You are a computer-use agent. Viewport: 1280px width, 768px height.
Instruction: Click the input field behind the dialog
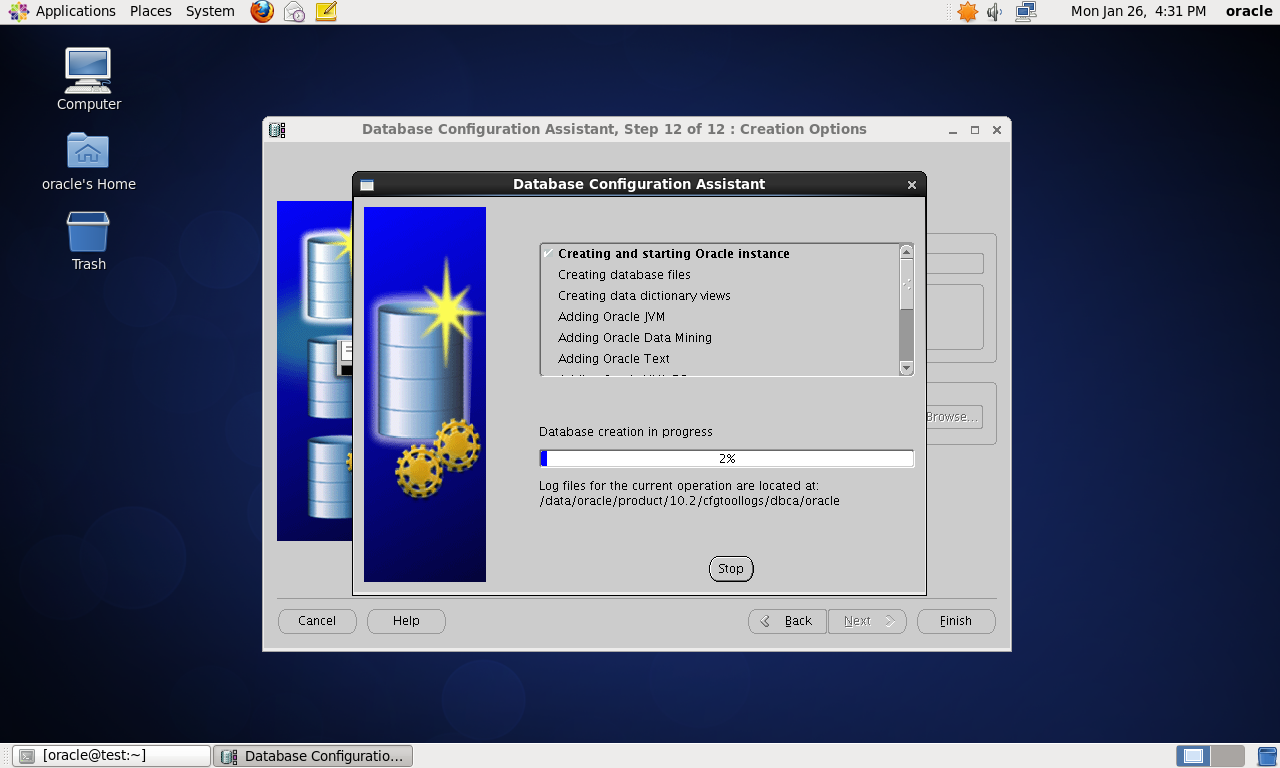[955, 264]
